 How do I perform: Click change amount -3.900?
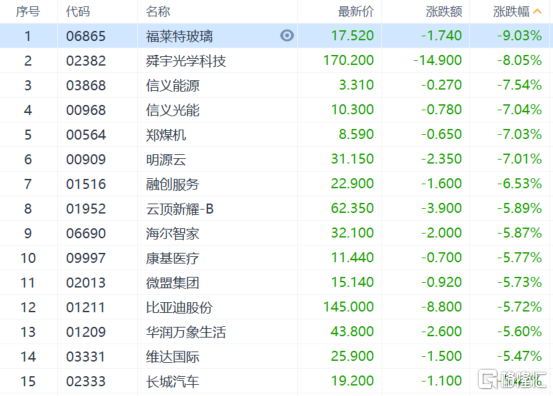[442, 208]
